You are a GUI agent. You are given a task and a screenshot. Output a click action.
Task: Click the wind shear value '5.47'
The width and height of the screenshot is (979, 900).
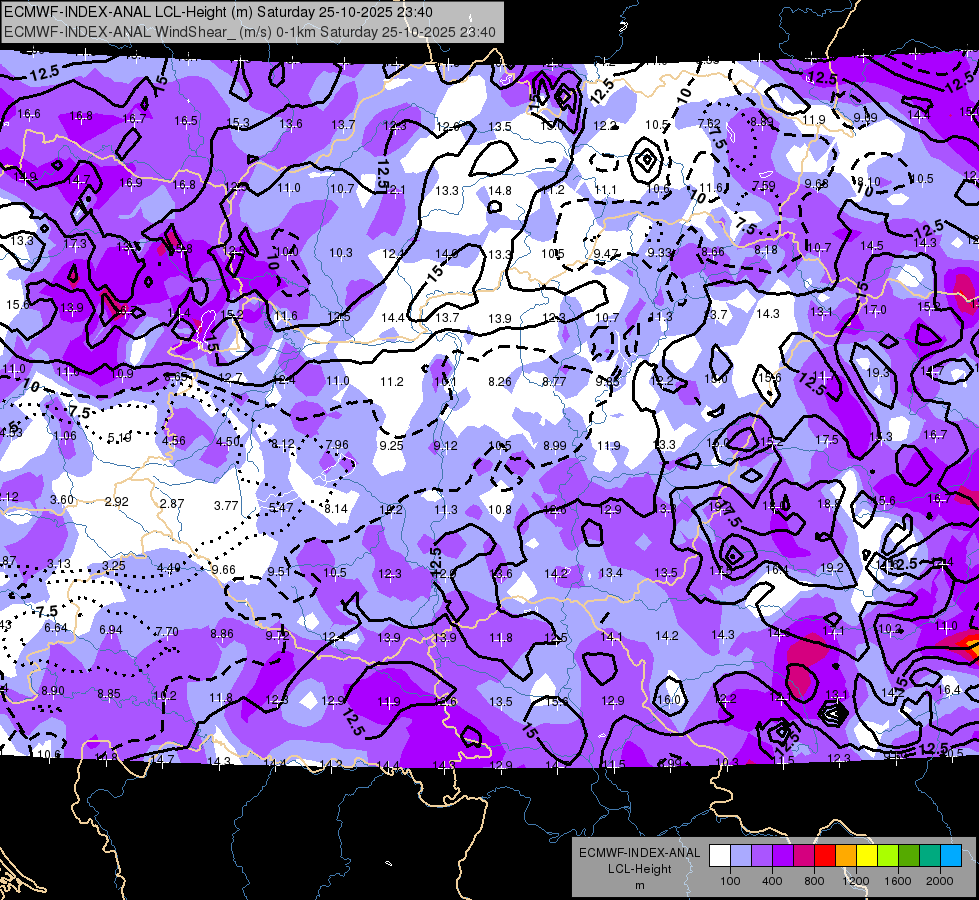(281, 508)
